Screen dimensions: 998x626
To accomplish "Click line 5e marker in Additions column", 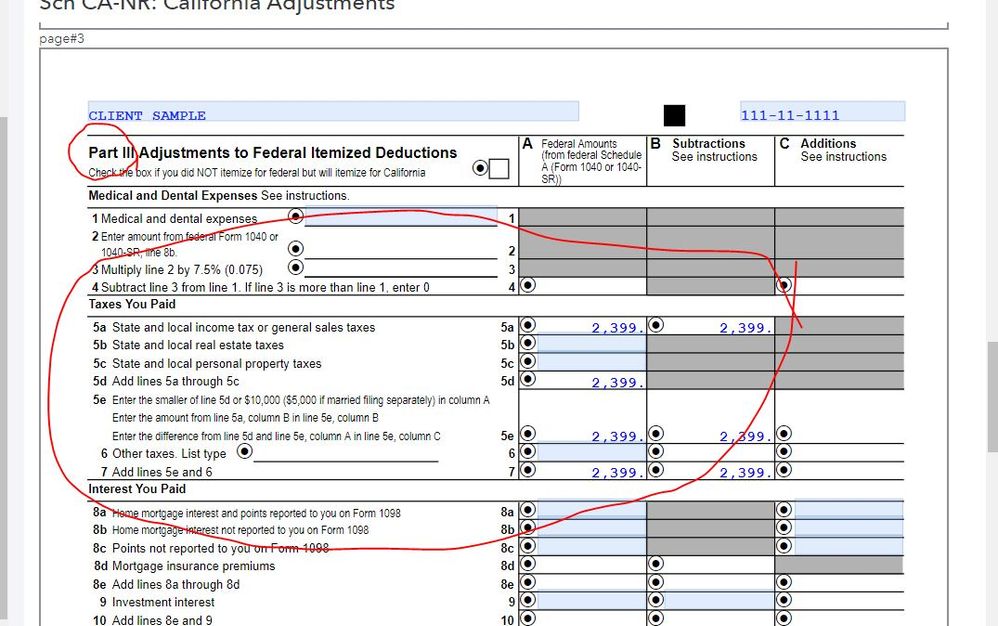I will [784, 434].
